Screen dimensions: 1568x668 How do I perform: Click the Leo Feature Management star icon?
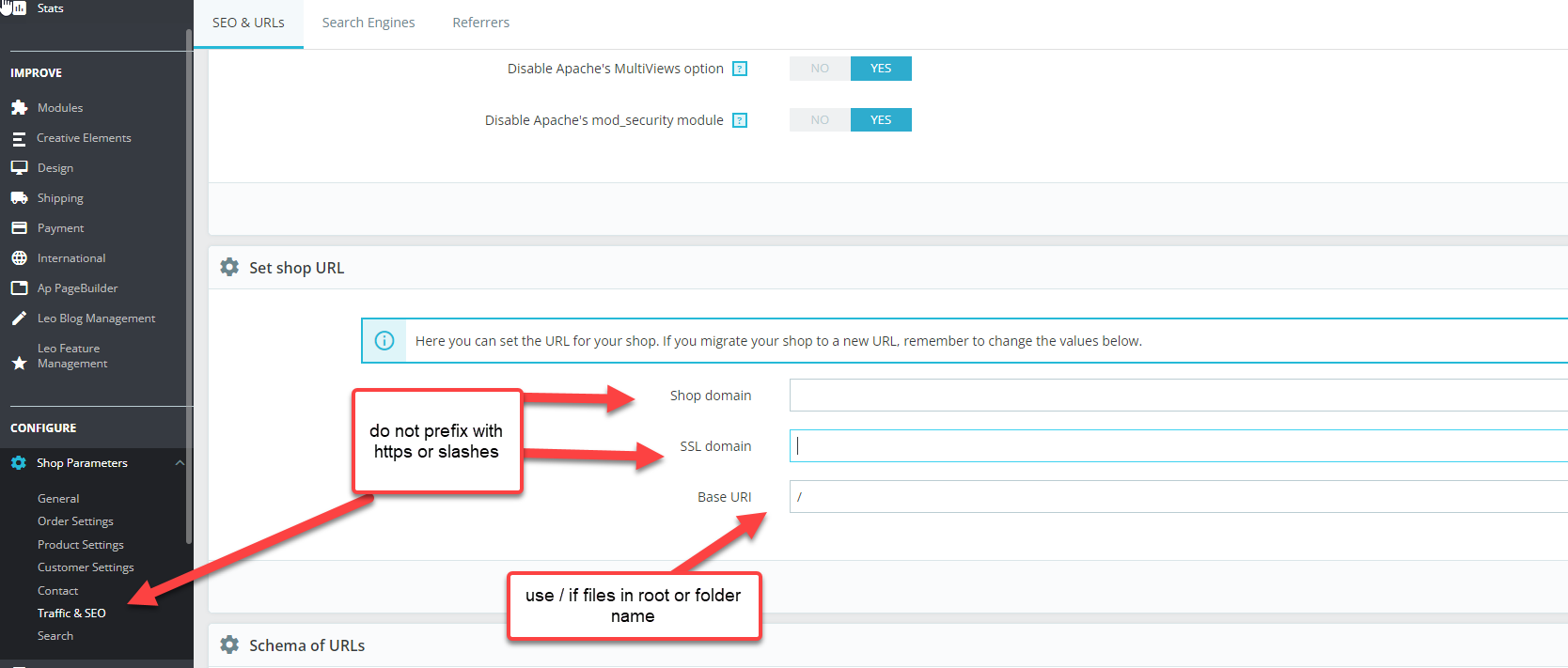[19, 363]
